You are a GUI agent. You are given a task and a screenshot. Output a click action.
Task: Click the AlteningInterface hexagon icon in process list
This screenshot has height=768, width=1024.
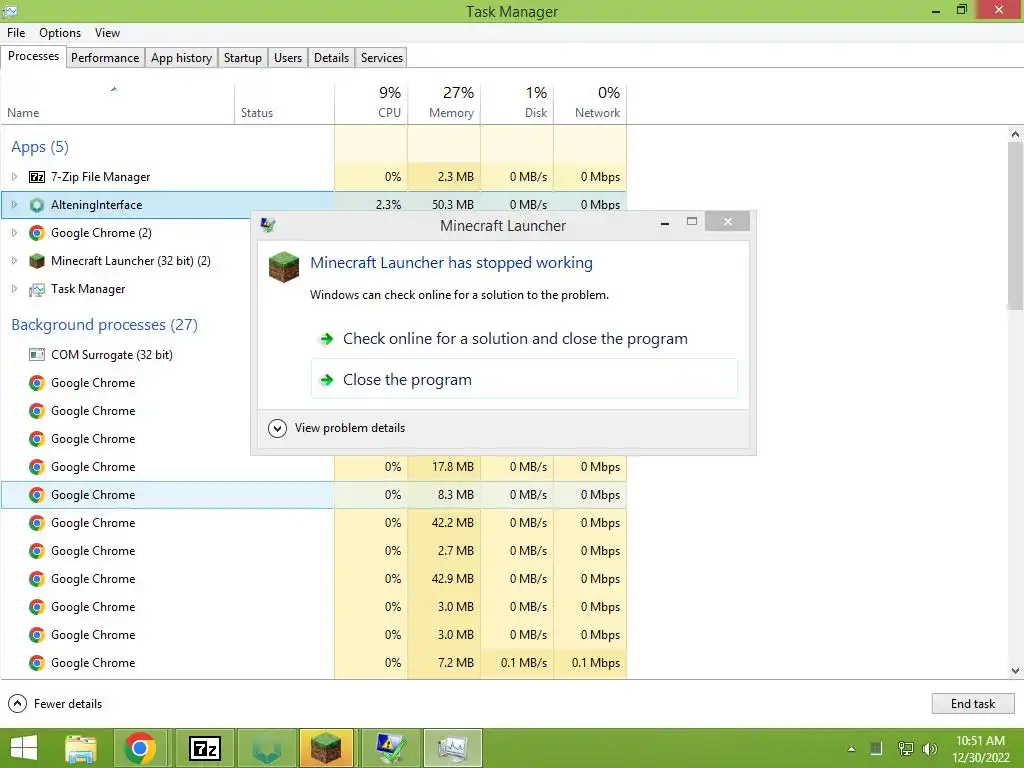click(37, 205)
